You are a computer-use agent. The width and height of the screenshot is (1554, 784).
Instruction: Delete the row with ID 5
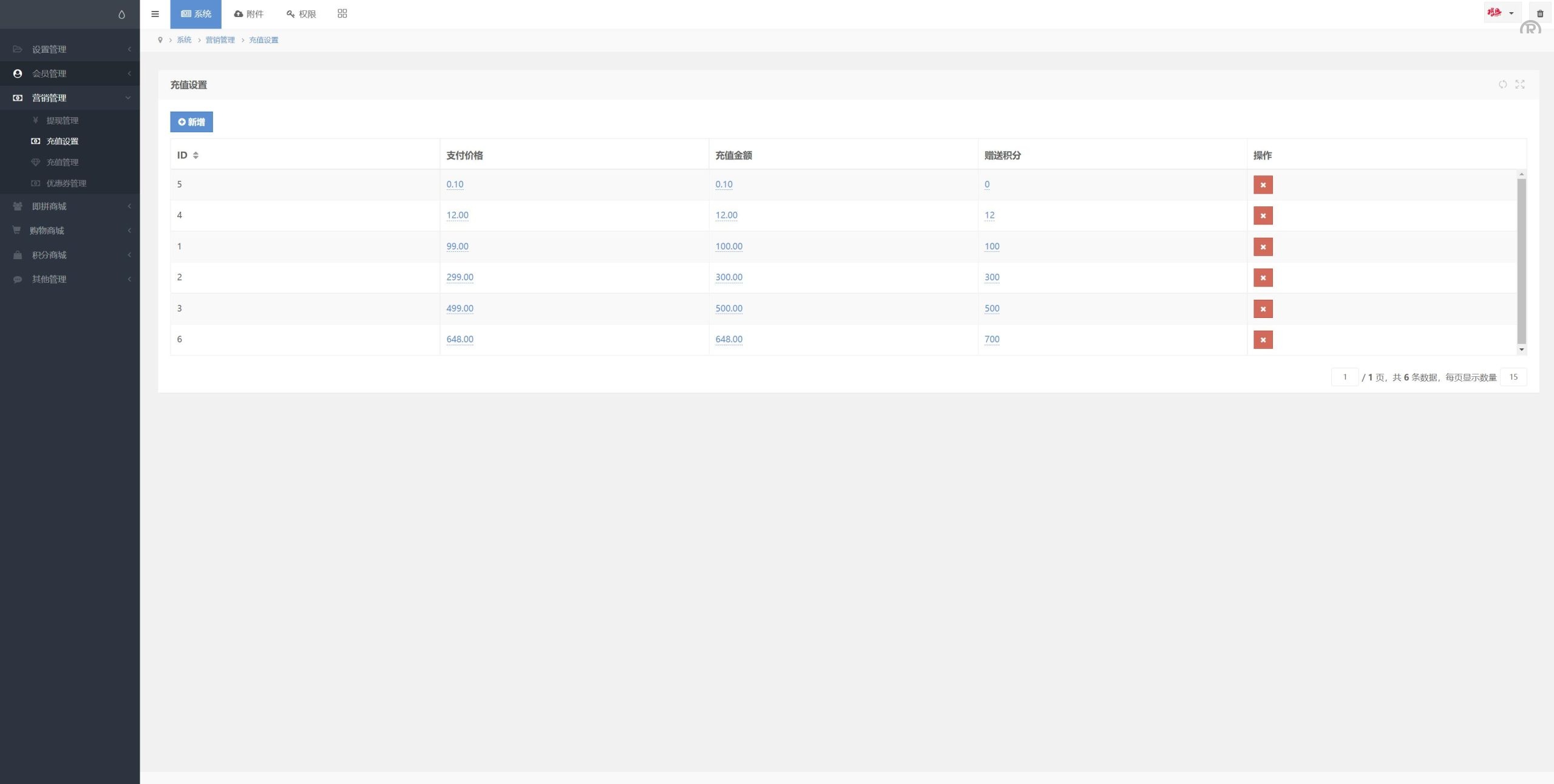(x=1263, y=185)
